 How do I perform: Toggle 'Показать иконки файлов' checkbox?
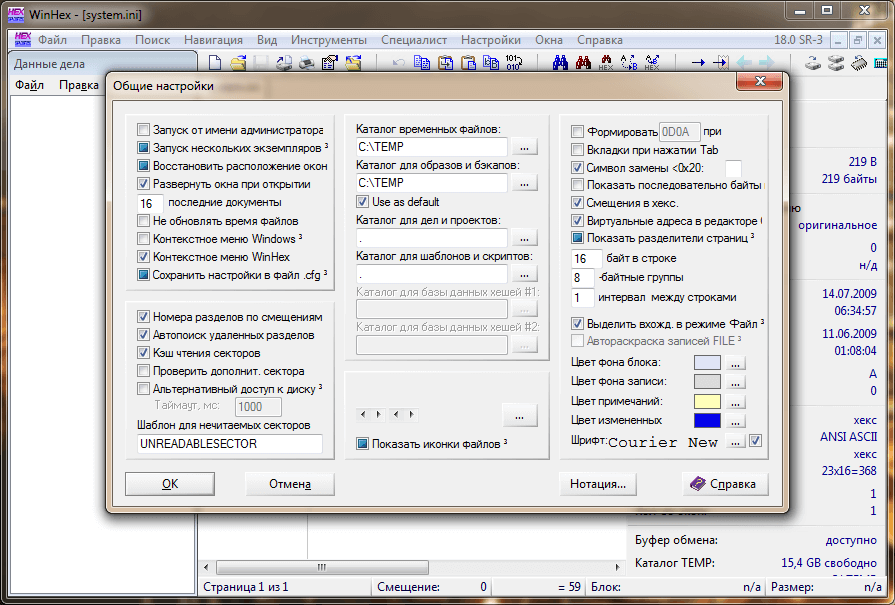click(x=364, y=443)
